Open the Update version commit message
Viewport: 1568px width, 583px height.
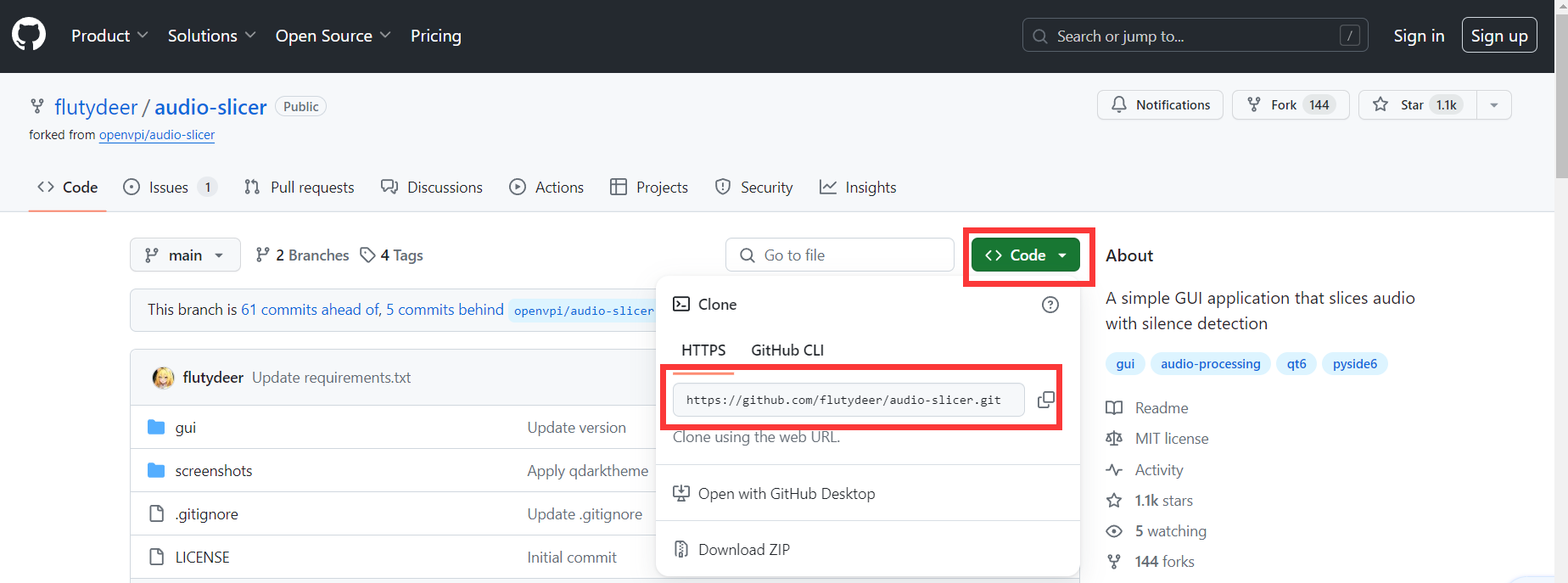(576, 428)
